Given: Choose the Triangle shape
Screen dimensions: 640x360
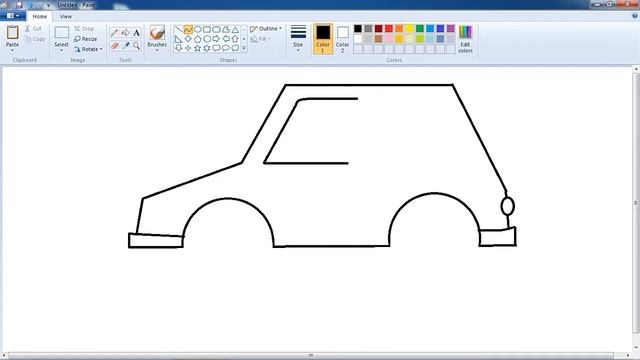Looking at the screenshot, I should click(235, 30).
